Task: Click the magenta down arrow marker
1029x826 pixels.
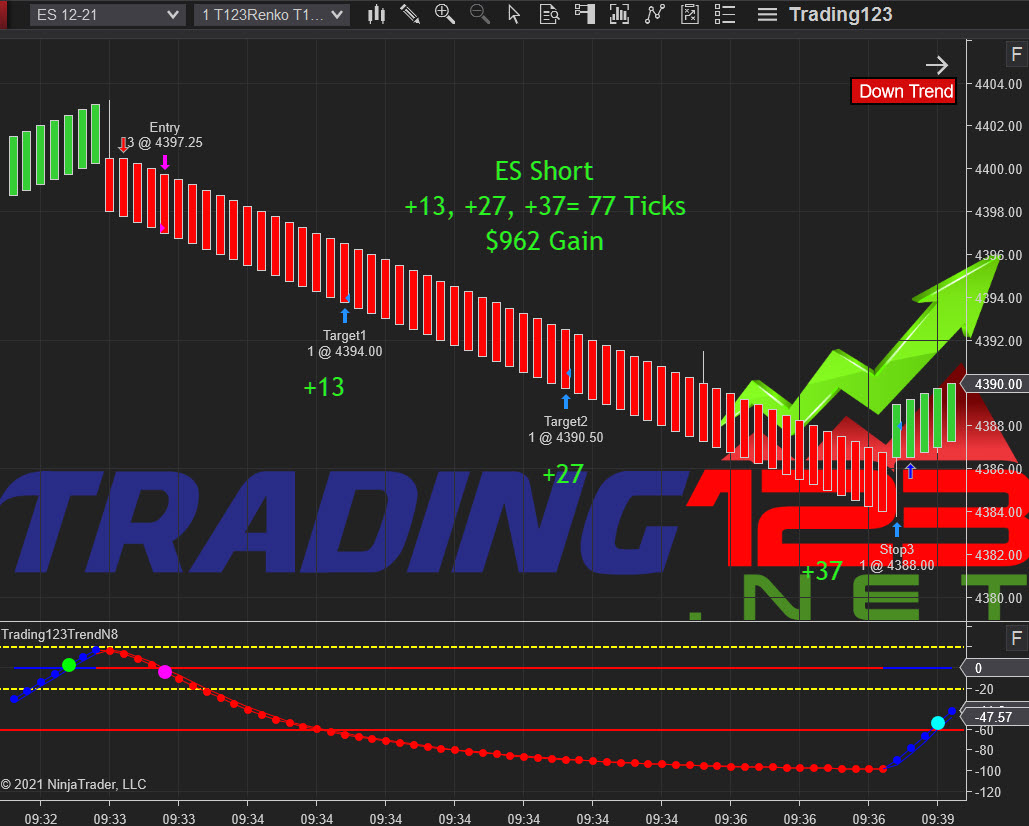Action: click(165, 163)
